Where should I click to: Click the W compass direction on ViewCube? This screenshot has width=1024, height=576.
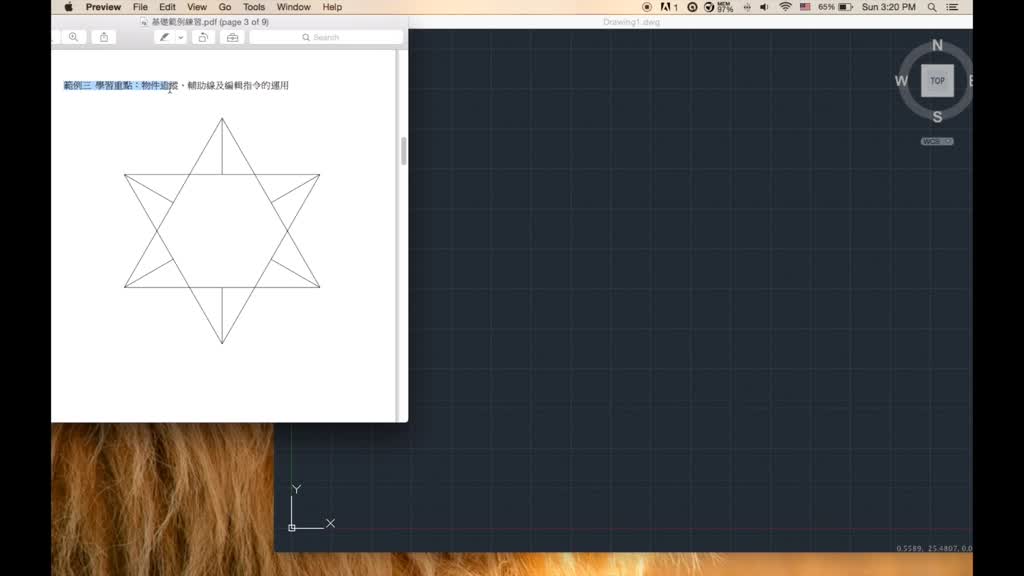[901, 81]
